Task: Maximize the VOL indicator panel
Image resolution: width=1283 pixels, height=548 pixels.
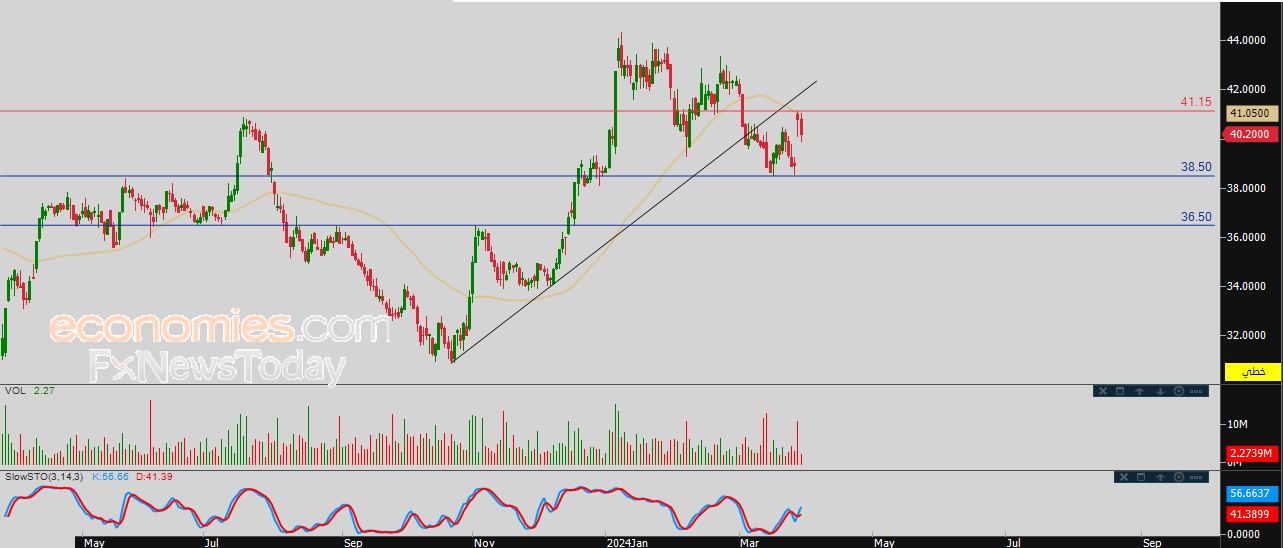Action: click(1120, 391)
